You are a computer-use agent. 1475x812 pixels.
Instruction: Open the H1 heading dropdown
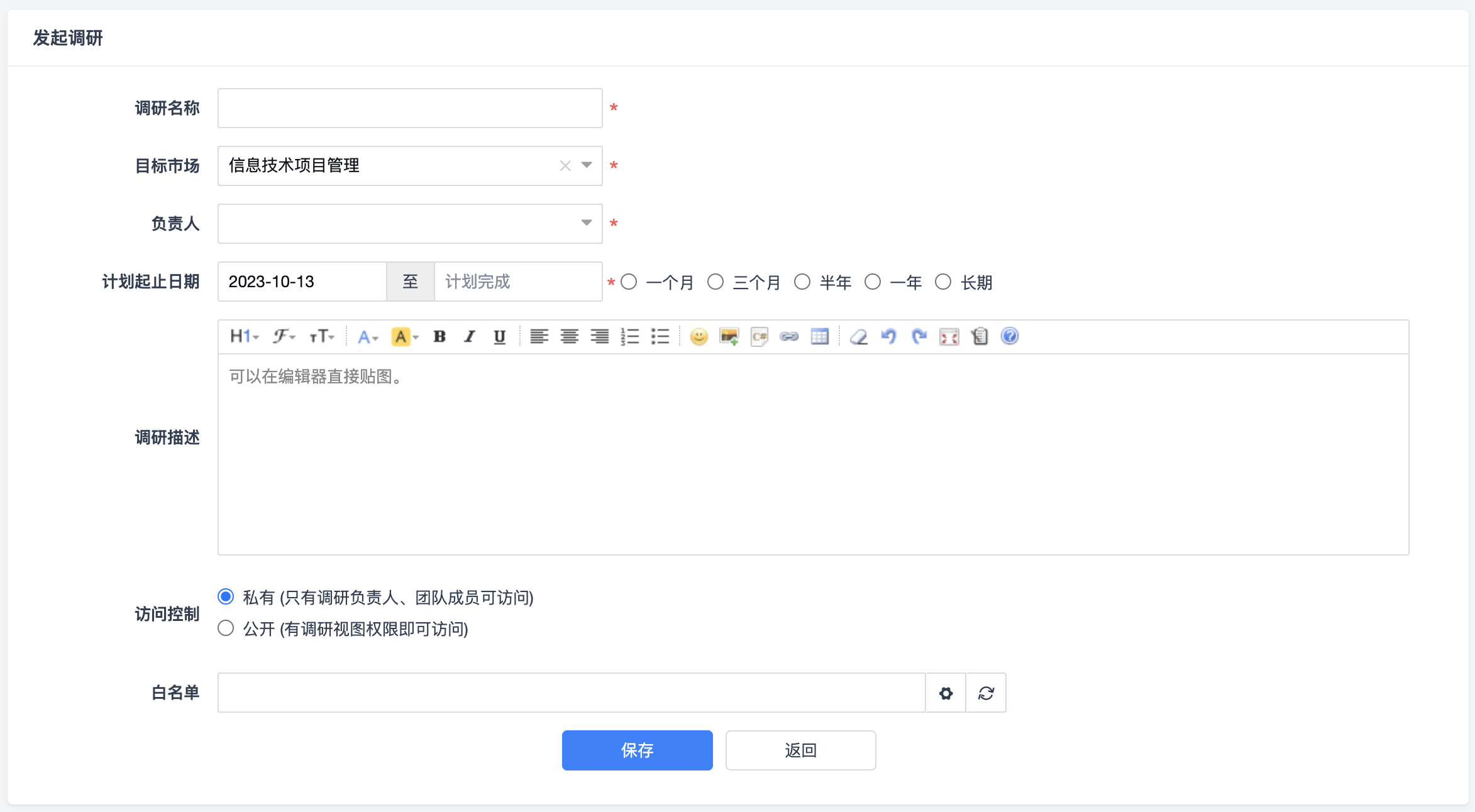[244, 337]
